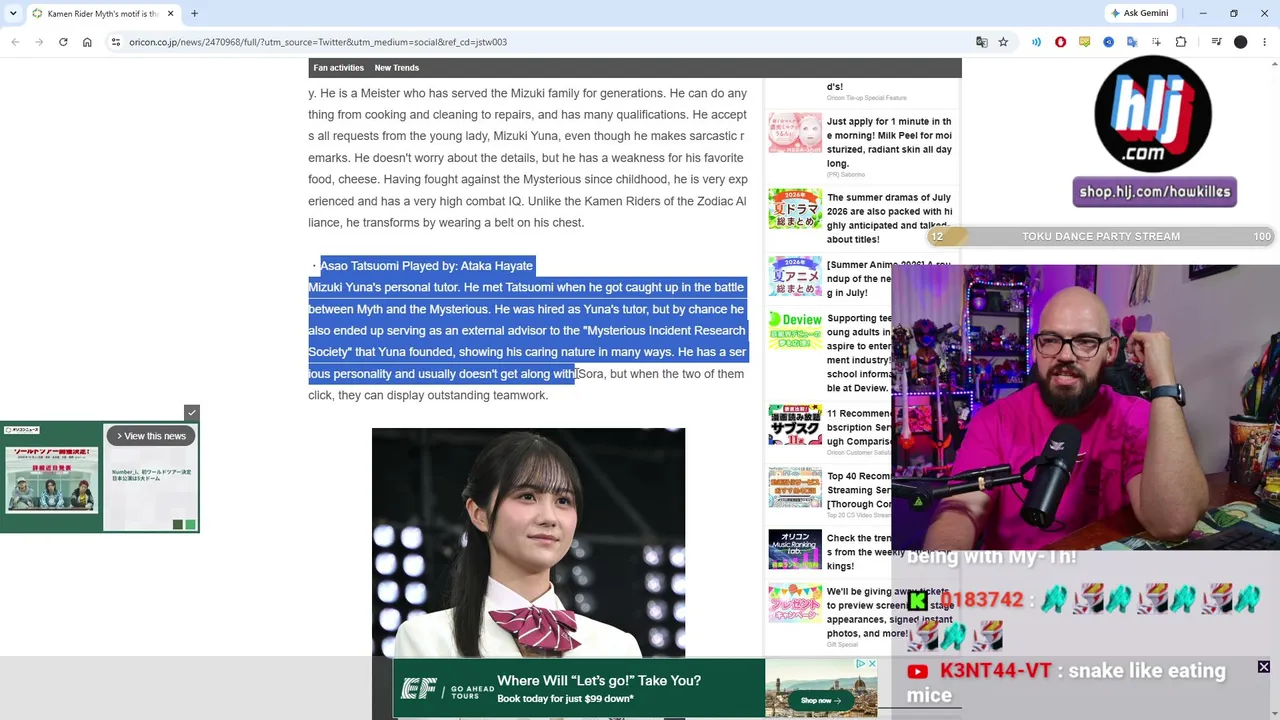Click the Shop now button in ad
Viewport: 1280px width, 720px height.
click(820, 700)
